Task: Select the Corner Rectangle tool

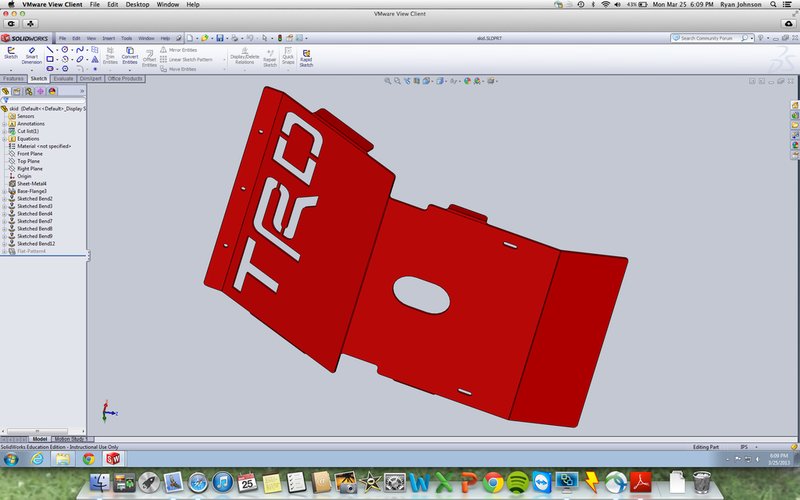Action: click(49, 59)
